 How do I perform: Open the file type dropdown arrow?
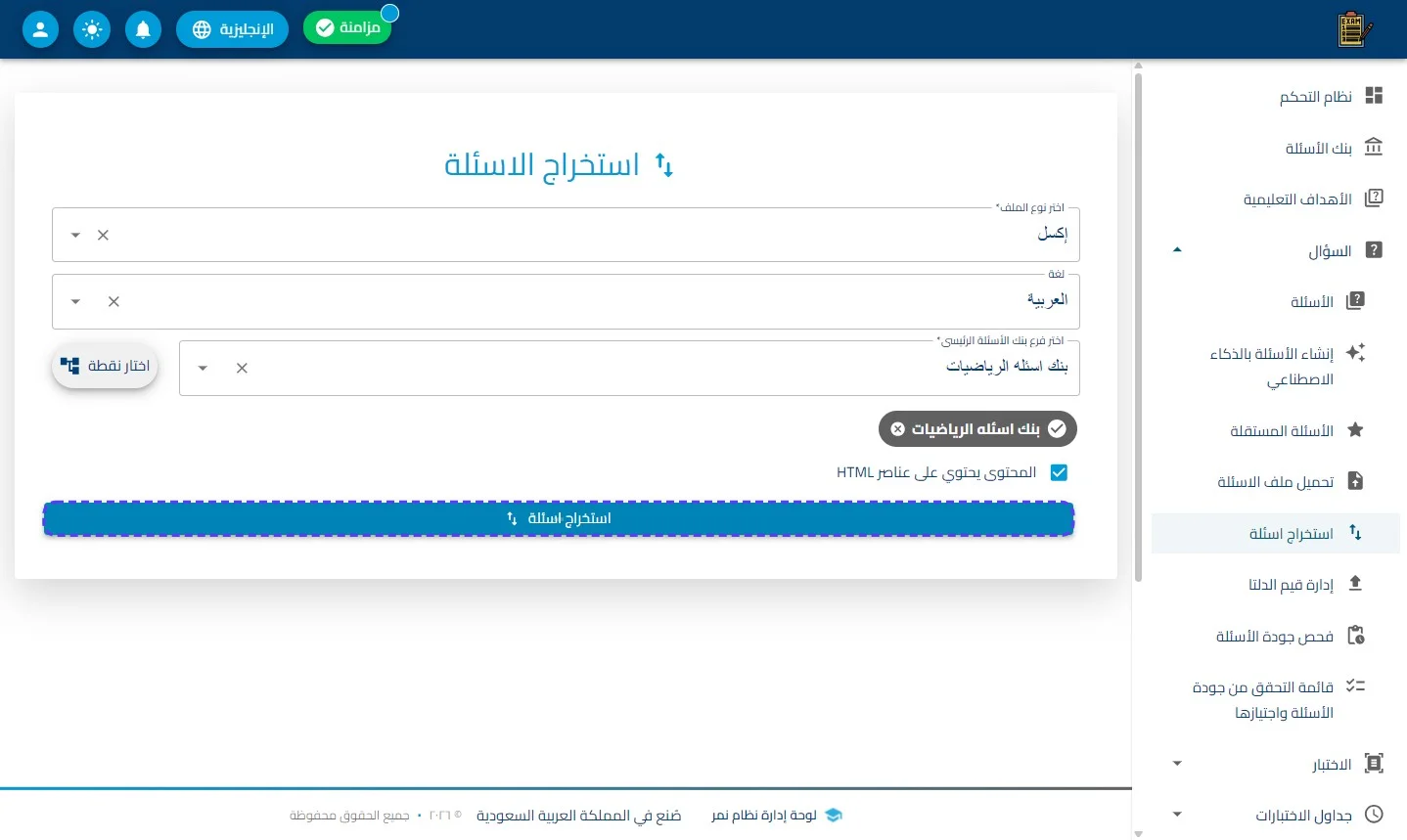click(x=75, y=235)
